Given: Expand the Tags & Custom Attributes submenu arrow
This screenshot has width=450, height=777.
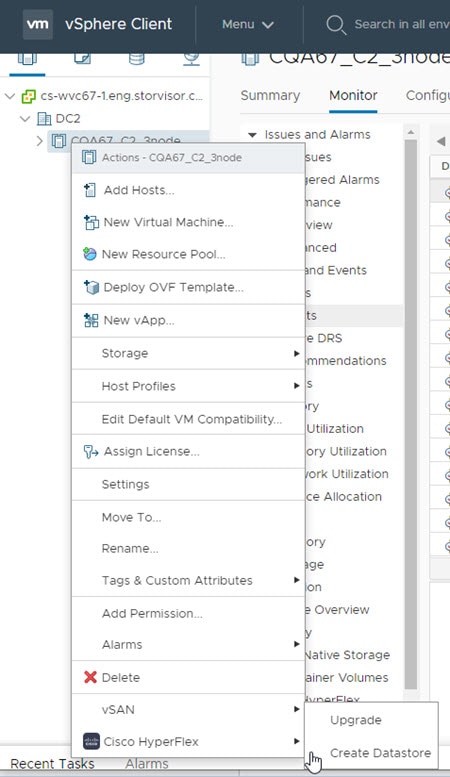Looking at the screenshot, I should 296,580.
